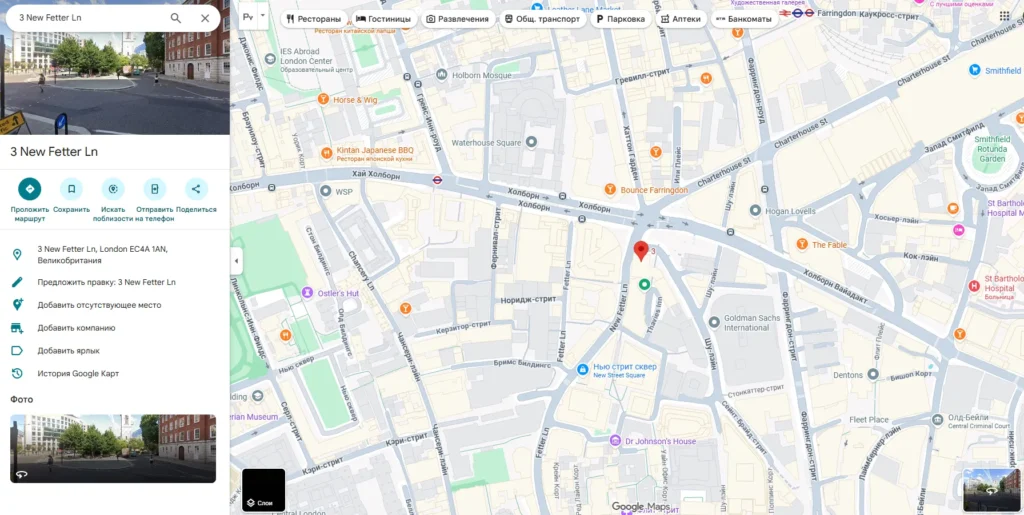Screen dimensions: 1024x515
Task: Clear the search with the X icon
Action: click(x=205, y=18)
